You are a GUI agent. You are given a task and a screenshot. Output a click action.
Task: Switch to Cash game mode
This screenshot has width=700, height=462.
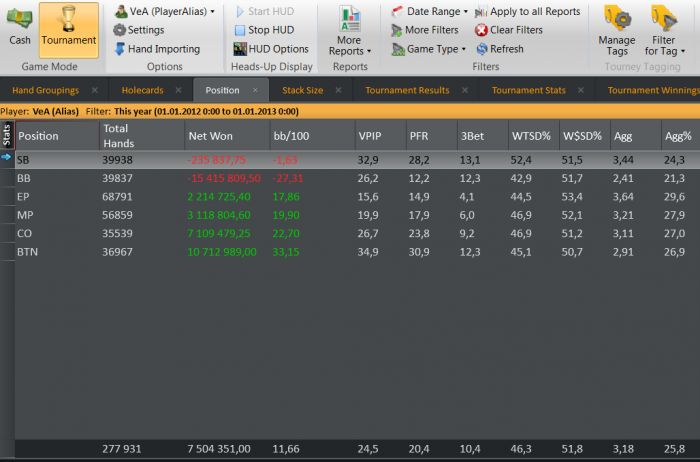[20, 28]
